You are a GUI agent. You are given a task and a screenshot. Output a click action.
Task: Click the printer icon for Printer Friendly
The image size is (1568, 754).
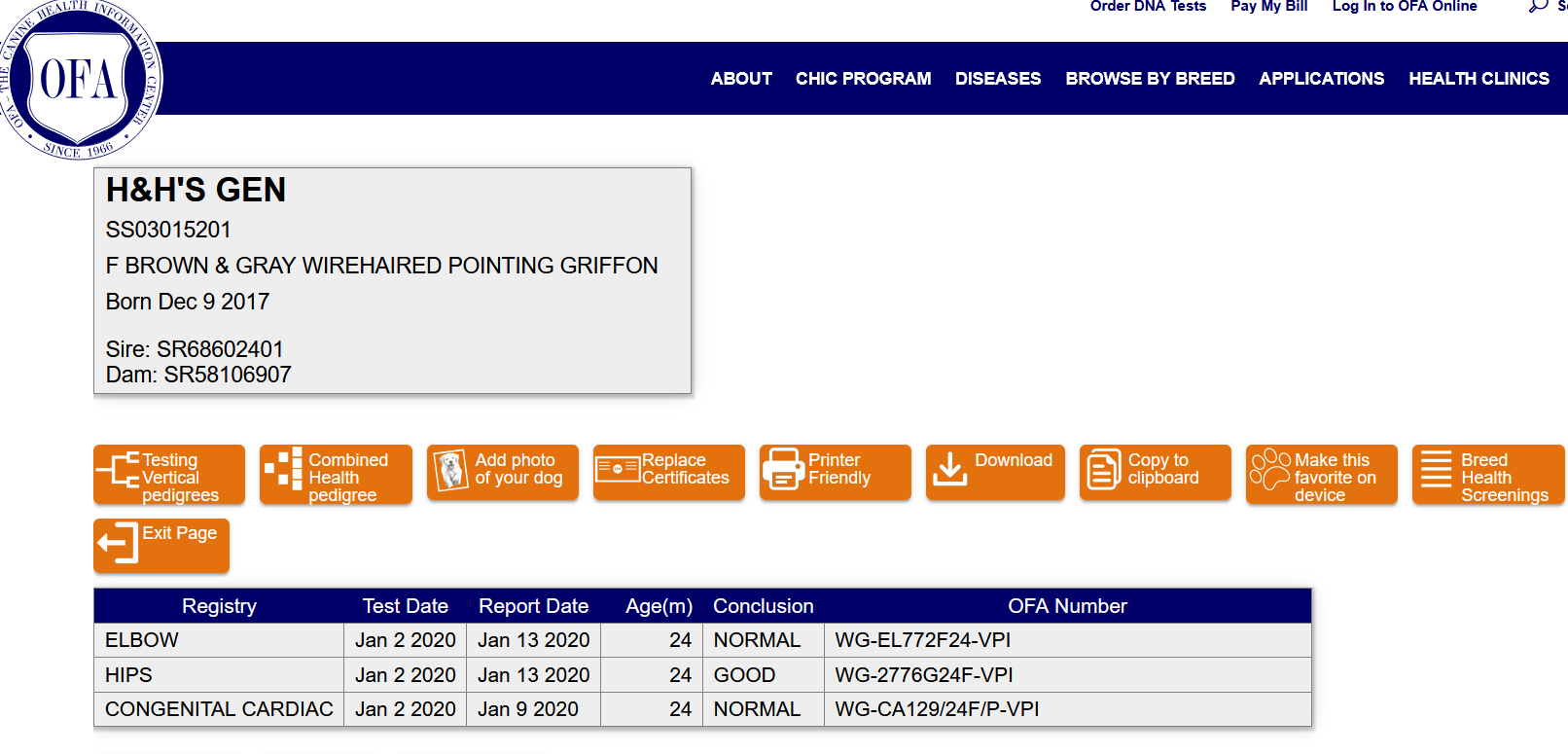pyautogui.click(x=782, y=469)
